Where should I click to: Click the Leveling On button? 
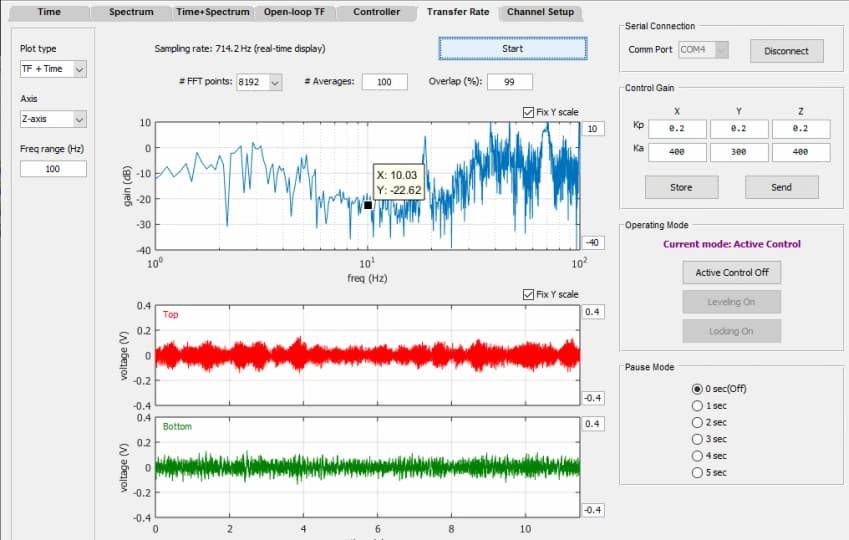point(732,302)
